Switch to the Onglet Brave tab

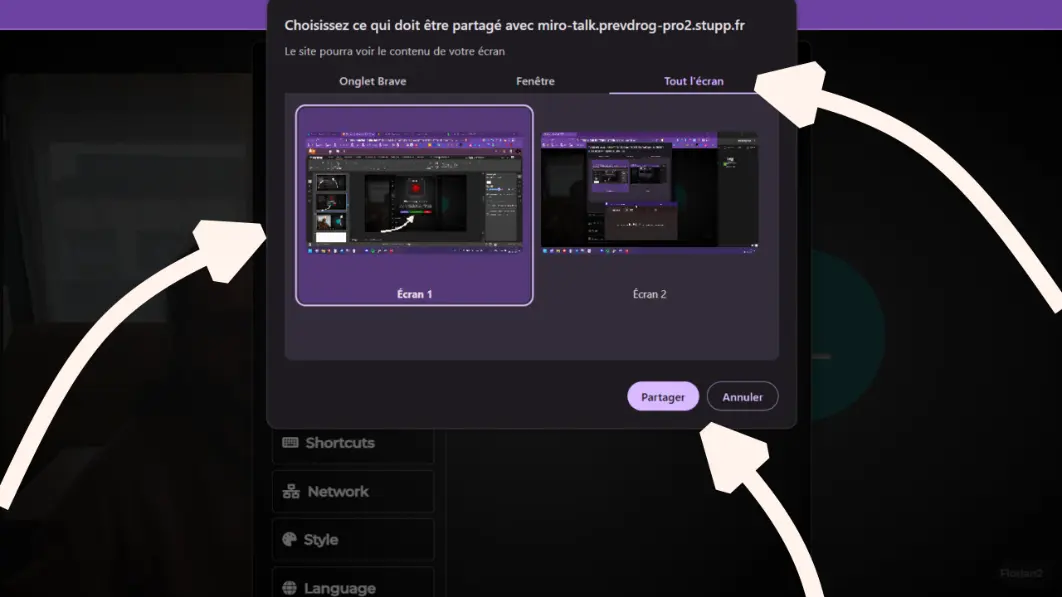(x=373, y=81)
